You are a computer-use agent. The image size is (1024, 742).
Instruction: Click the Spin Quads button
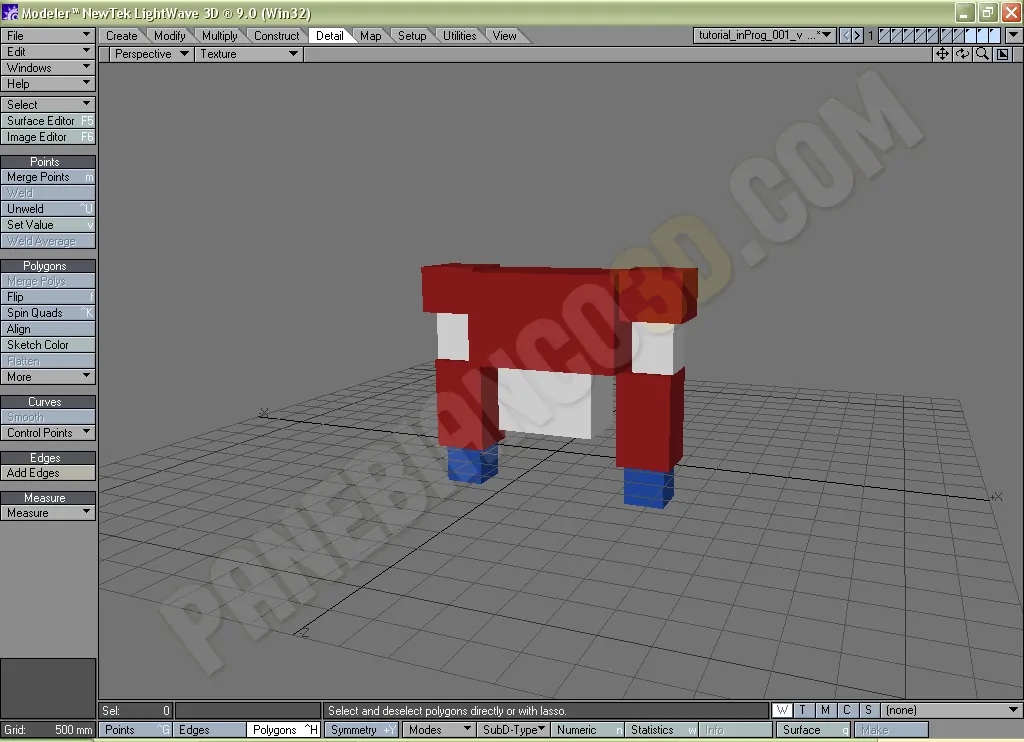(48, 313)
